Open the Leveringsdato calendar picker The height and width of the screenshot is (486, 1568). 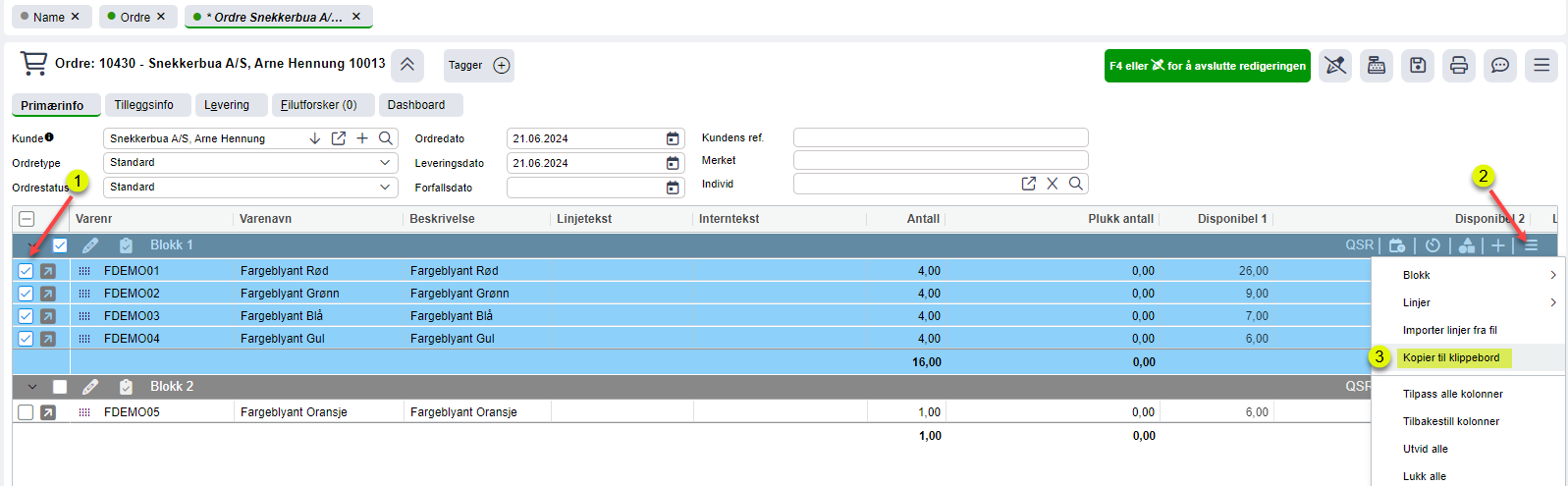[x=673, y=163]
